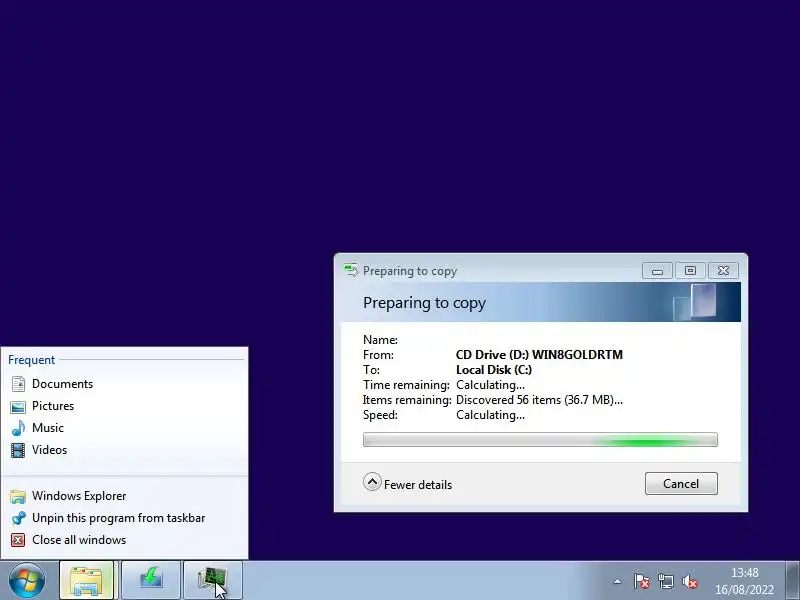Screen dimensions: 800x600
Task: Click the Pictures landscape icon
Action: coord(18,407)
